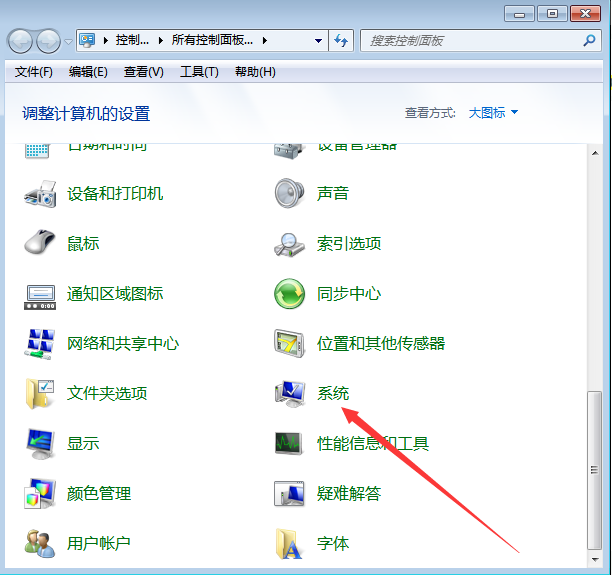
Task: Open the Display (显示) monitor icon
Action: click(40, 444)
